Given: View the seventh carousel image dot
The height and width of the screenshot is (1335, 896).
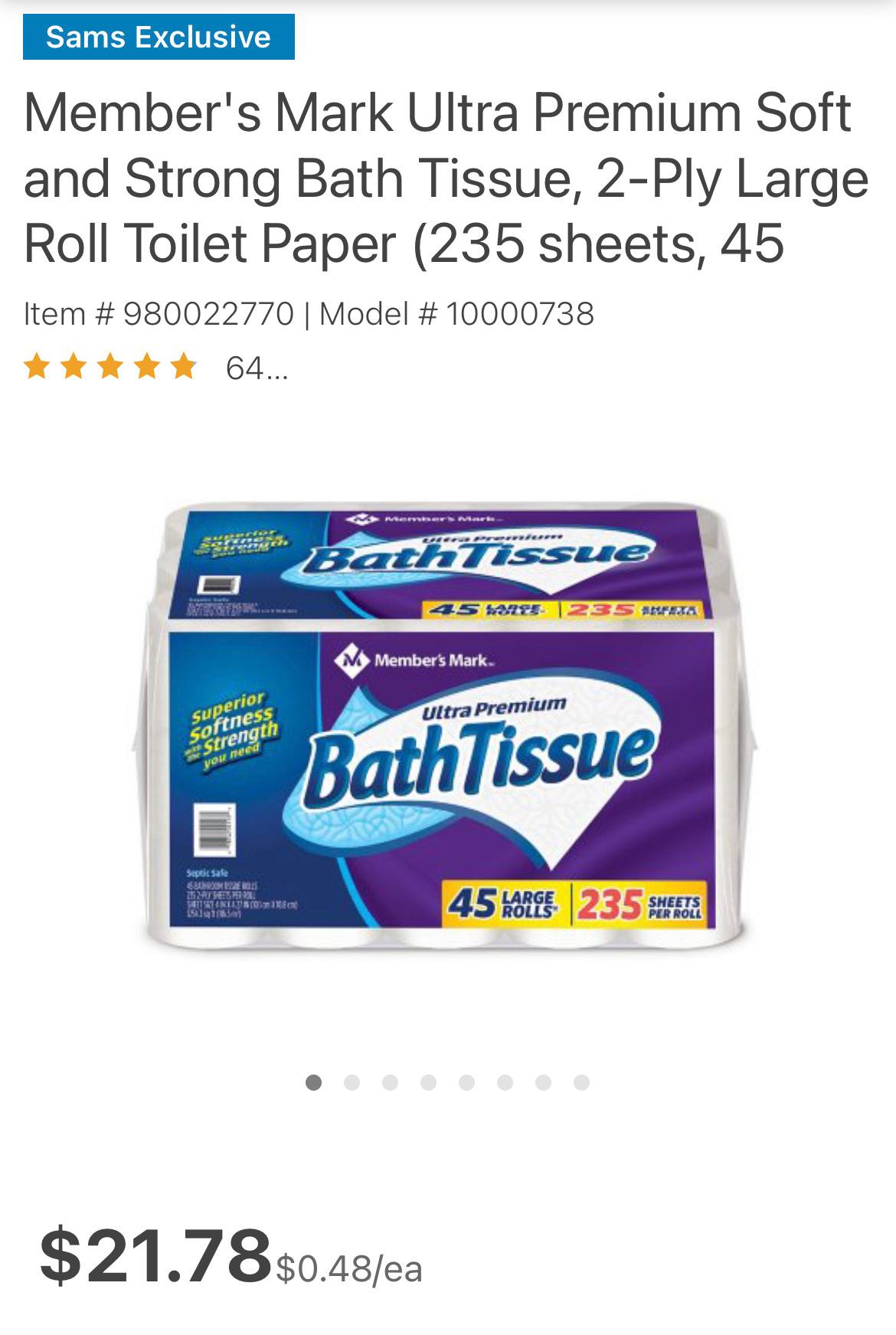Looking at the screenshot, I should (543, 1082).
